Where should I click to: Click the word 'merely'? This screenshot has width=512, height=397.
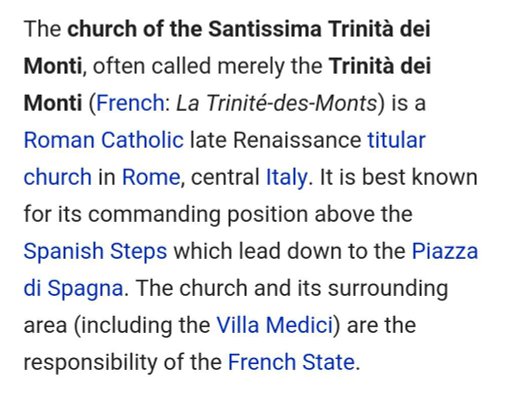[251, 66]
